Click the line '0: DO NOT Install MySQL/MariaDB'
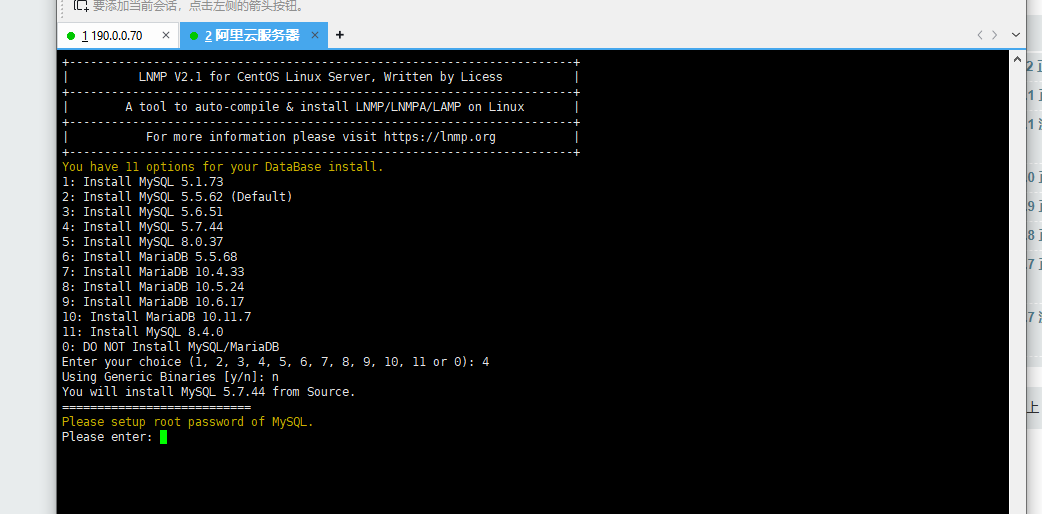 point(171,347)
